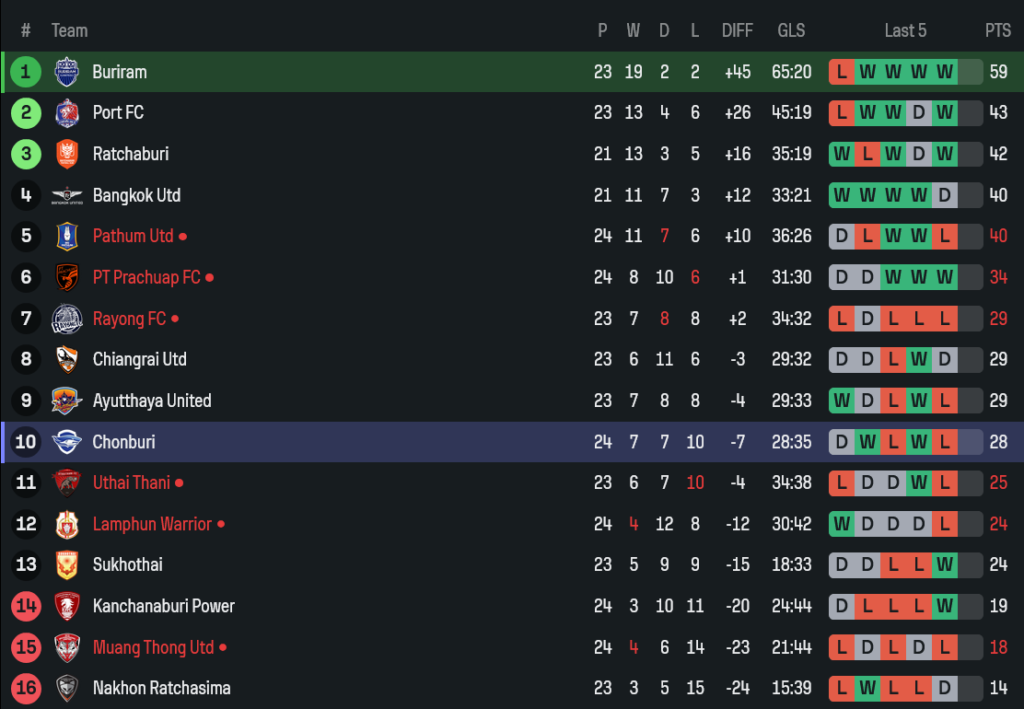This screenshot has width=1024, height=709.
Task: Click Bangkok Utd's latest D form badge
Action: pos(944,195)
